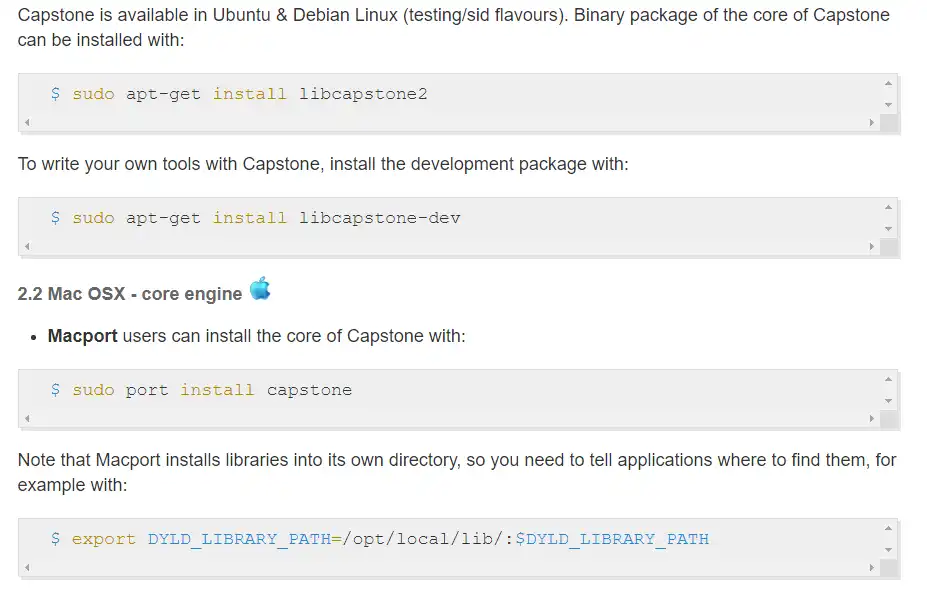Tap scroll-up arrow in DYLD_LIBRARY_PATH export block

[x=888, y=528]
